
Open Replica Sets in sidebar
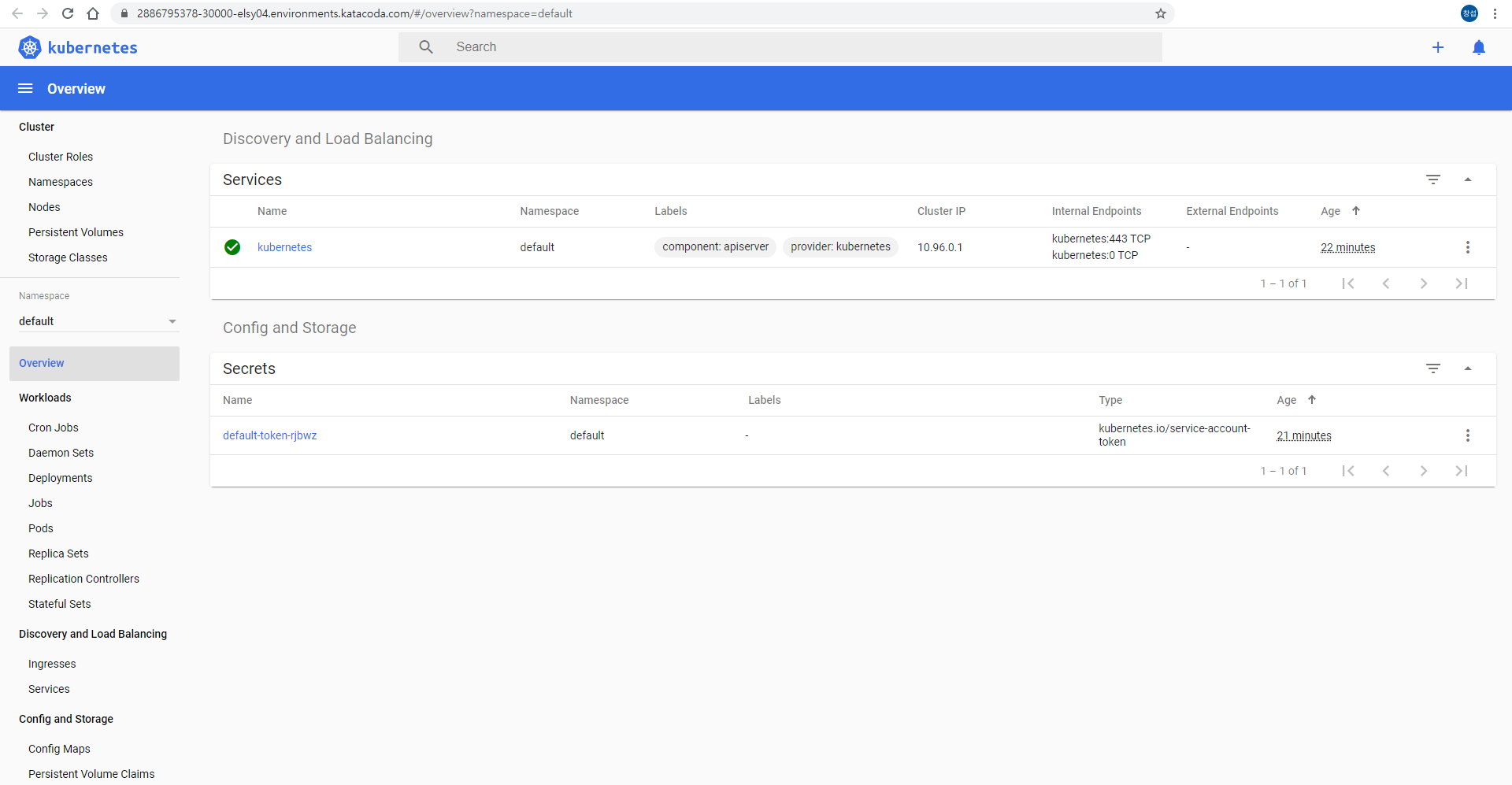click(58, 554)
